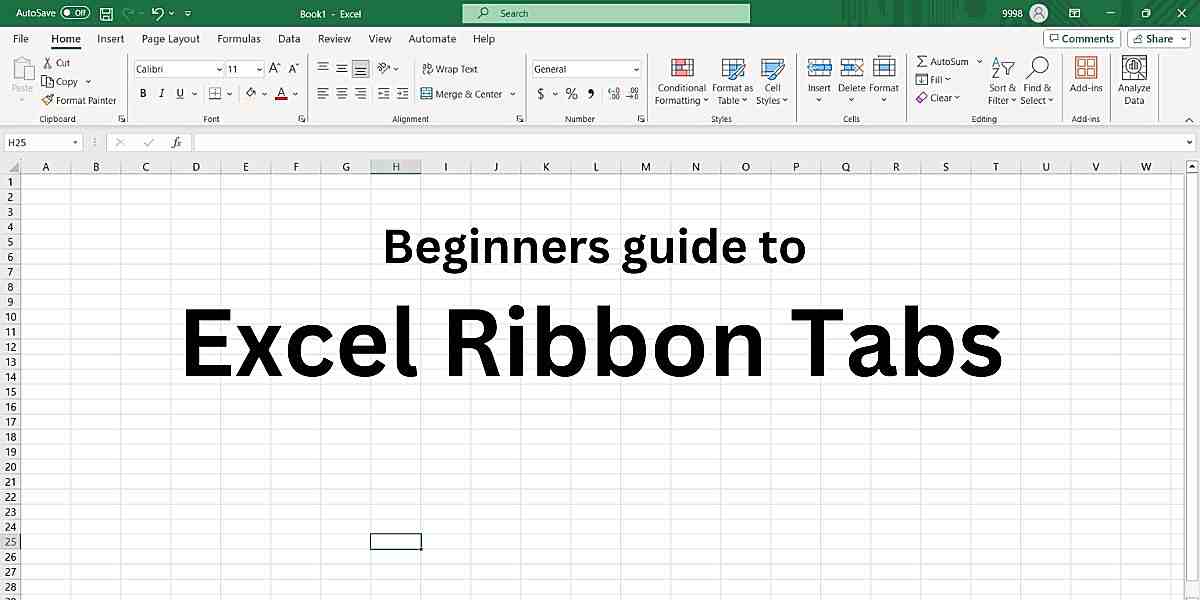
Task: Apply italic formatting
Action: (x=161, y=93)
